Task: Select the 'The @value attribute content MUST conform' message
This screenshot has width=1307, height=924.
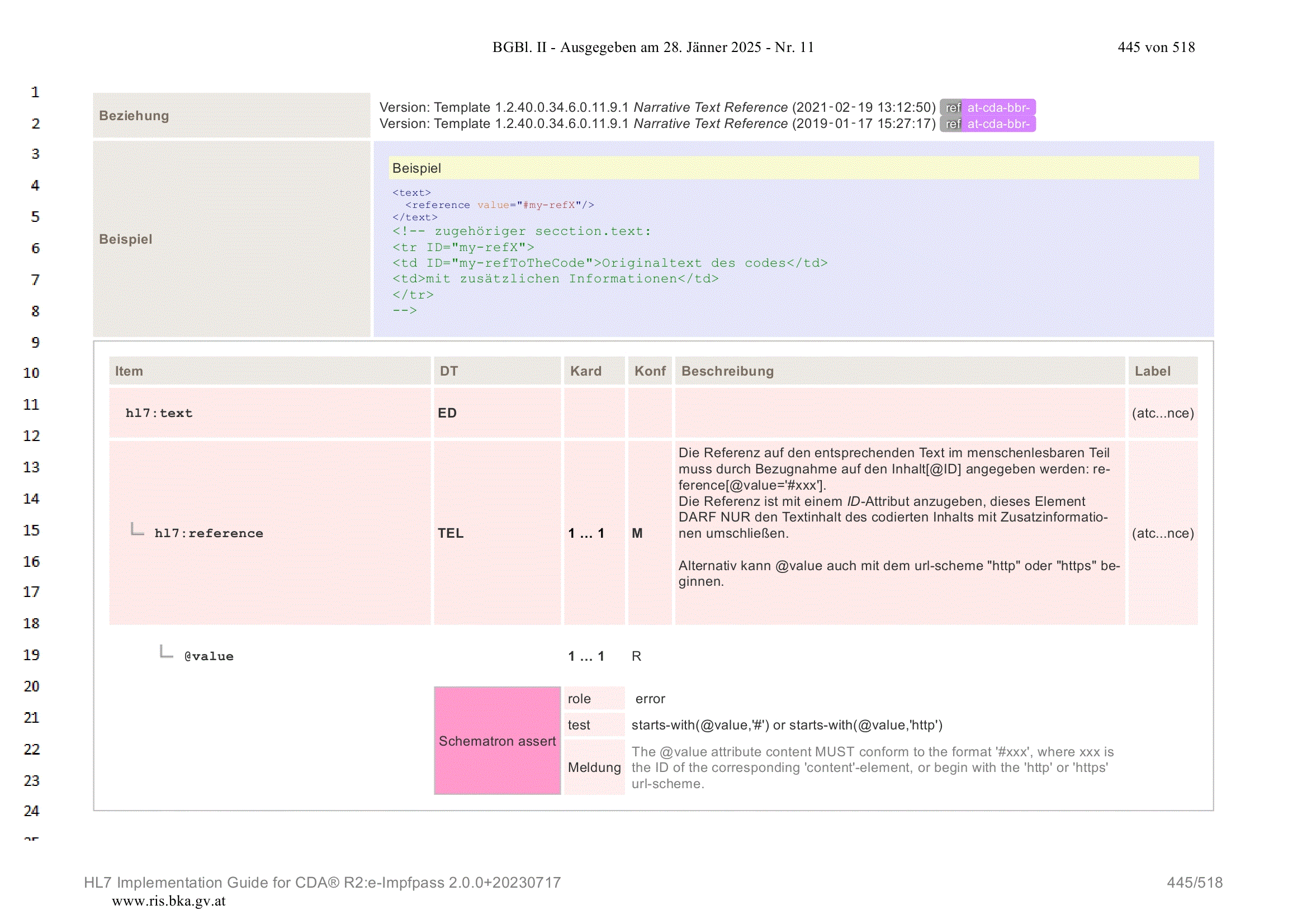Action: [x=873, y=767]
